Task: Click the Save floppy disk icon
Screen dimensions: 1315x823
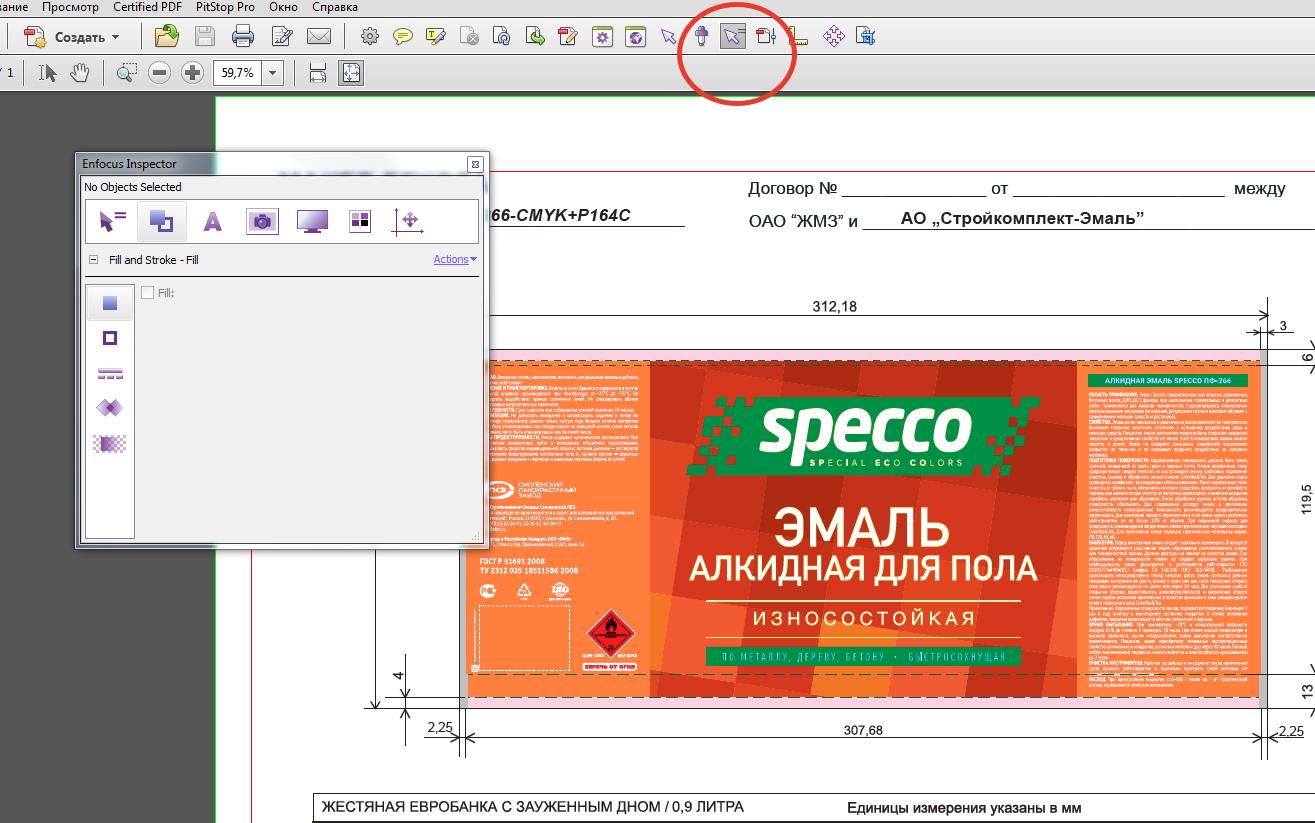Action: pyautogui.click(x=205, y=37)
